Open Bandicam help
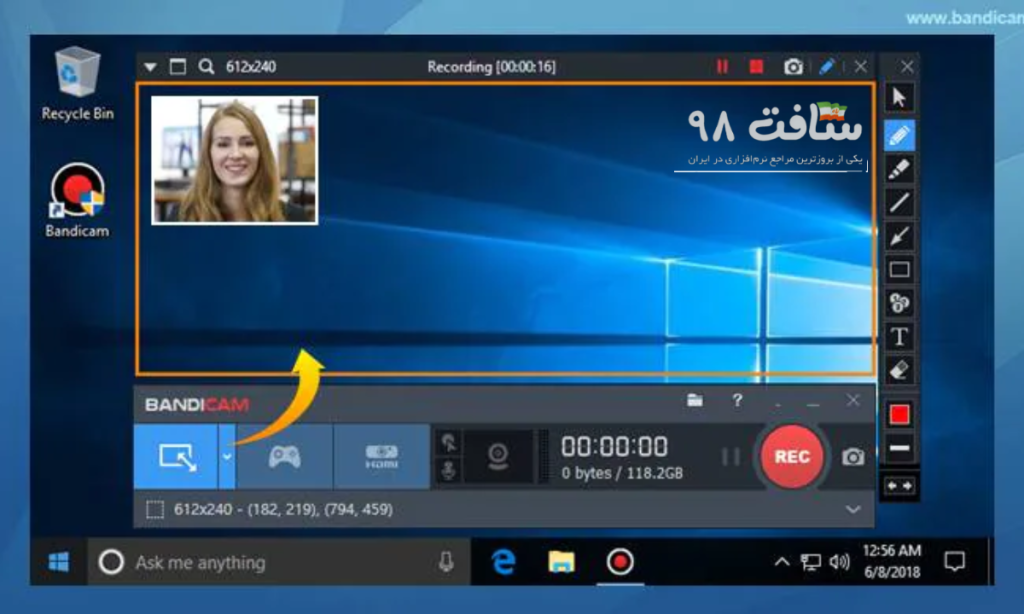This screenshot has height=614, width=1024. click(738, 400)
